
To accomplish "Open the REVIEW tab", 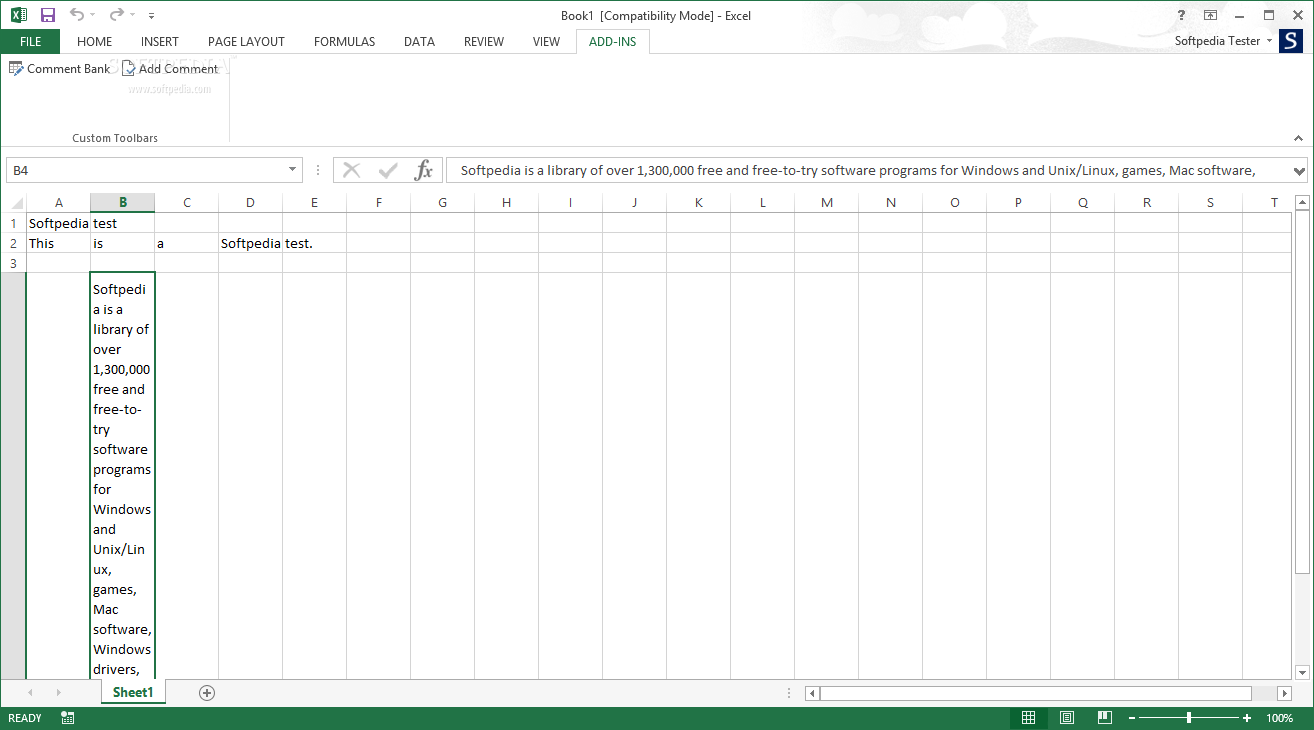I will pyautogui.click(x=484, y=41).
